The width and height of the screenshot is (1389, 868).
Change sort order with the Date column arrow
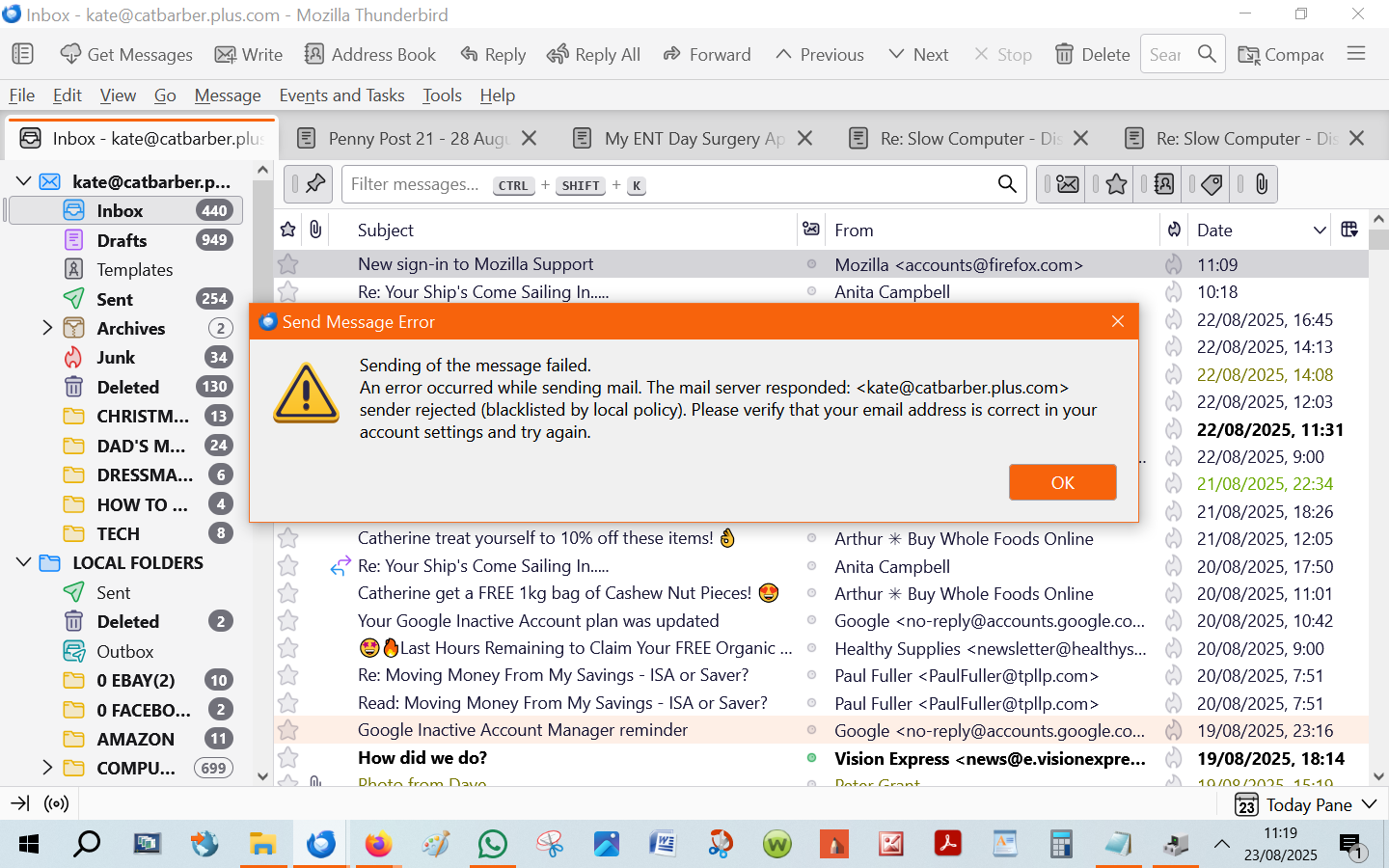click(x=1320, y=230)
